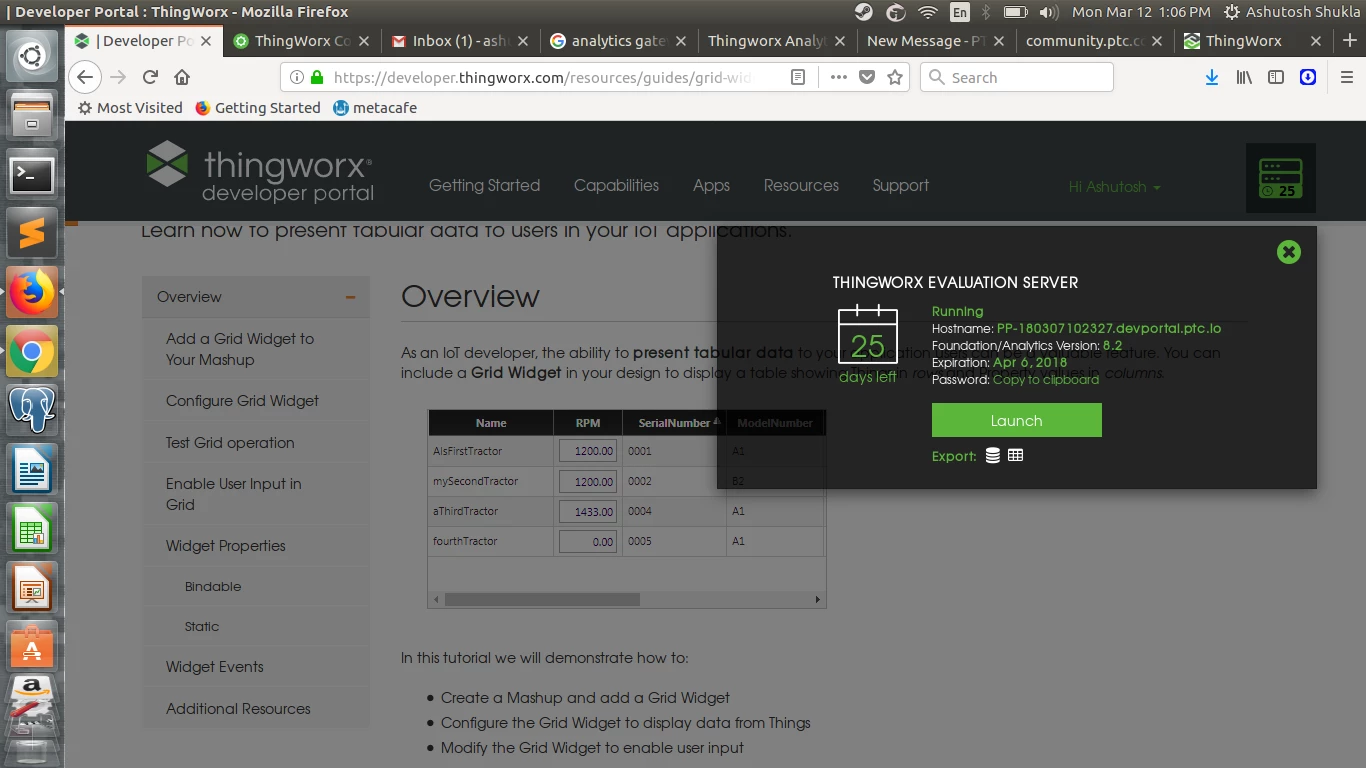The image size is (1366, 768).
Task: Switch to the Thingworx Analytics tab
Action: [x=776, y=41]
